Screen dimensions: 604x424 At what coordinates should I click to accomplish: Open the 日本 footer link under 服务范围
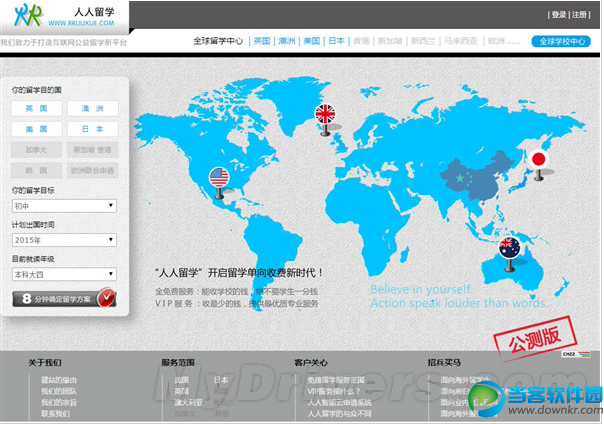click(221, 380)
